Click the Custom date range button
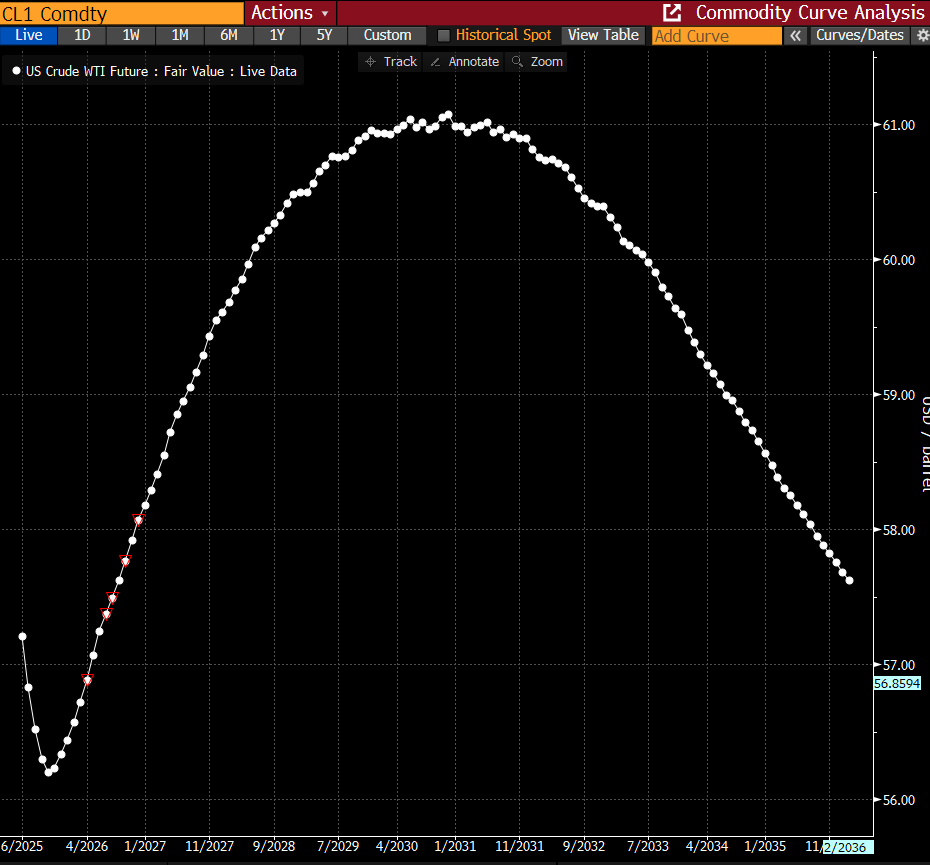 [387, 35]
